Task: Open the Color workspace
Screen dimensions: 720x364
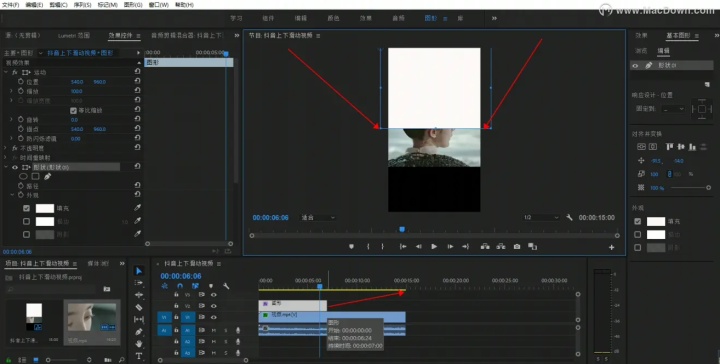Action: [333, 18]
